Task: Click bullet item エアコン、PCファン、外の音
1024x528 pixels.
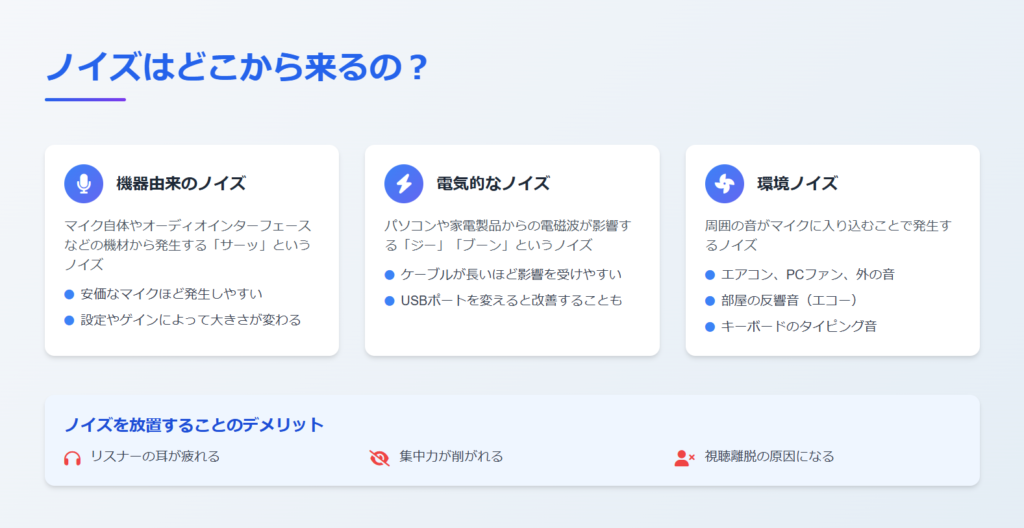Action: pyautogui.click(x=800, y=274)
